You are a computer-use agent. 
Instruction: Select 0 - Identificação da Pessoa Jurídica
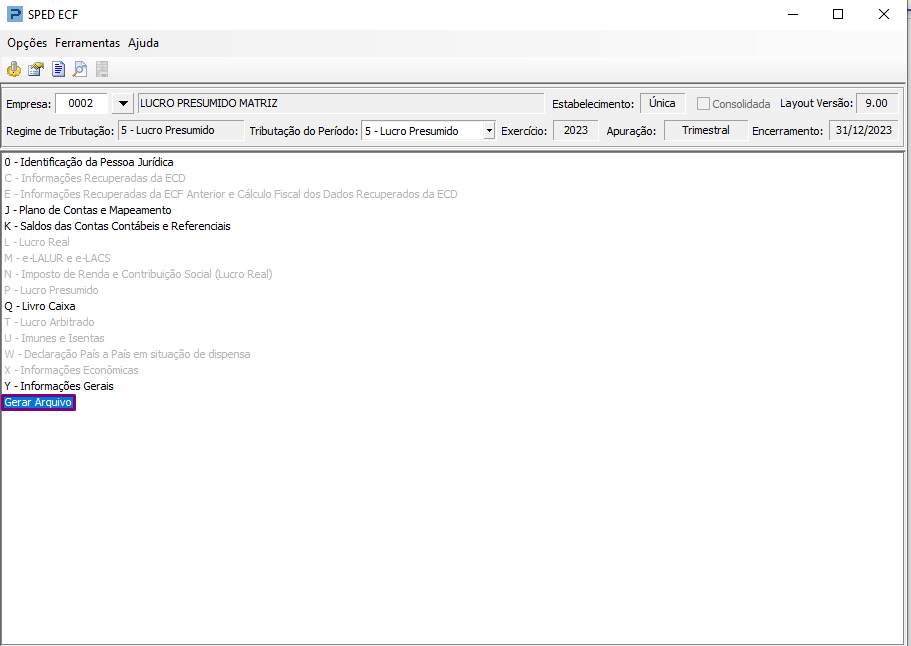click(x=89, y=162)
